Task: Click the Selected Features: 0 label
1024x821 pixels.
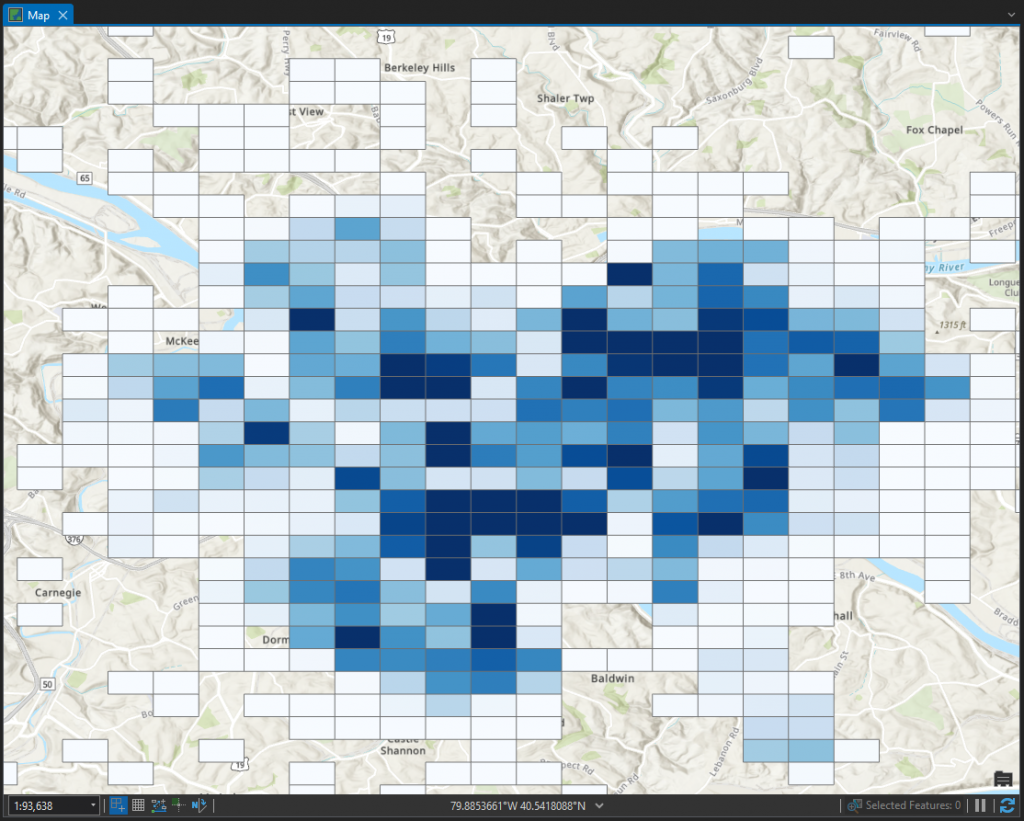Action: pos(912,805)
